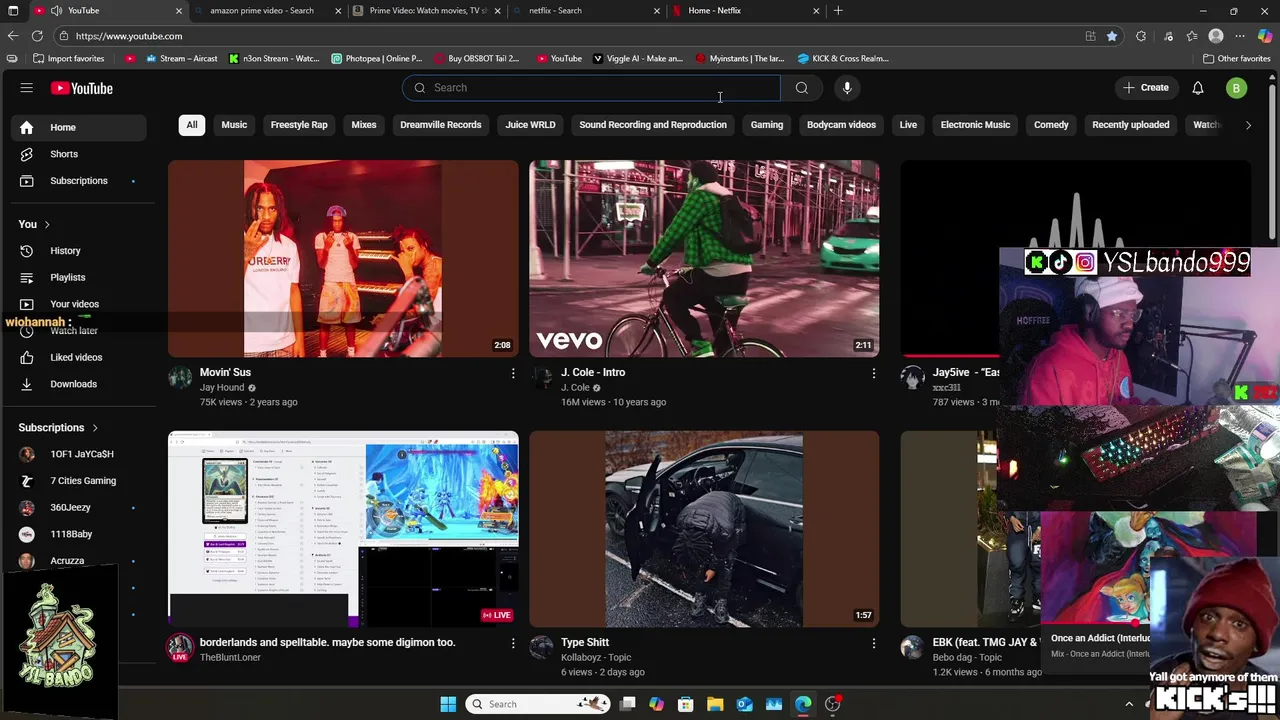Open Movin' Sus video thumbnail
This screenshot has width=1280, height=720.
coord(343,259)
